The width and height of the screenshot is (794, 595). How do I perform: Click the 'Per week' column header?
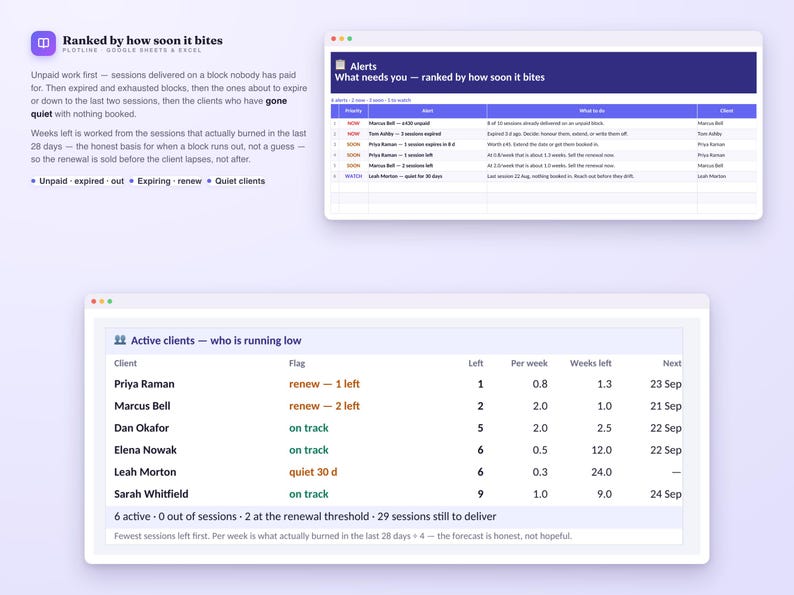click(529, 363)
